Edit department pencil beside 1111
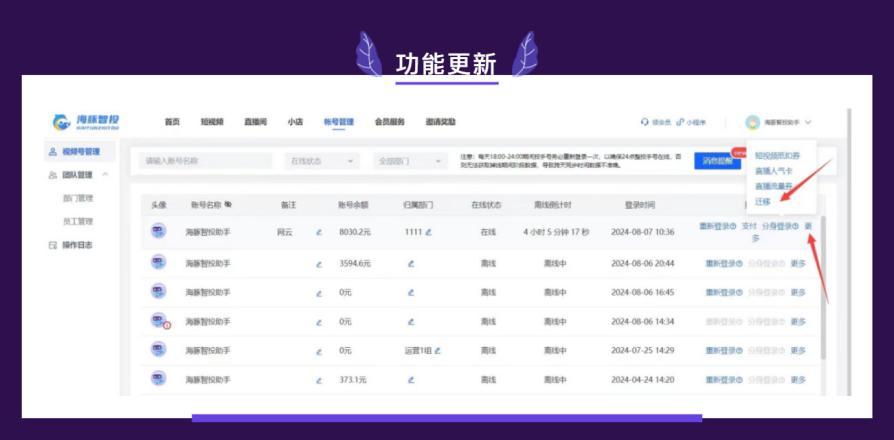Viewport: 894px width, 440px height. click(x=428, y=233)
